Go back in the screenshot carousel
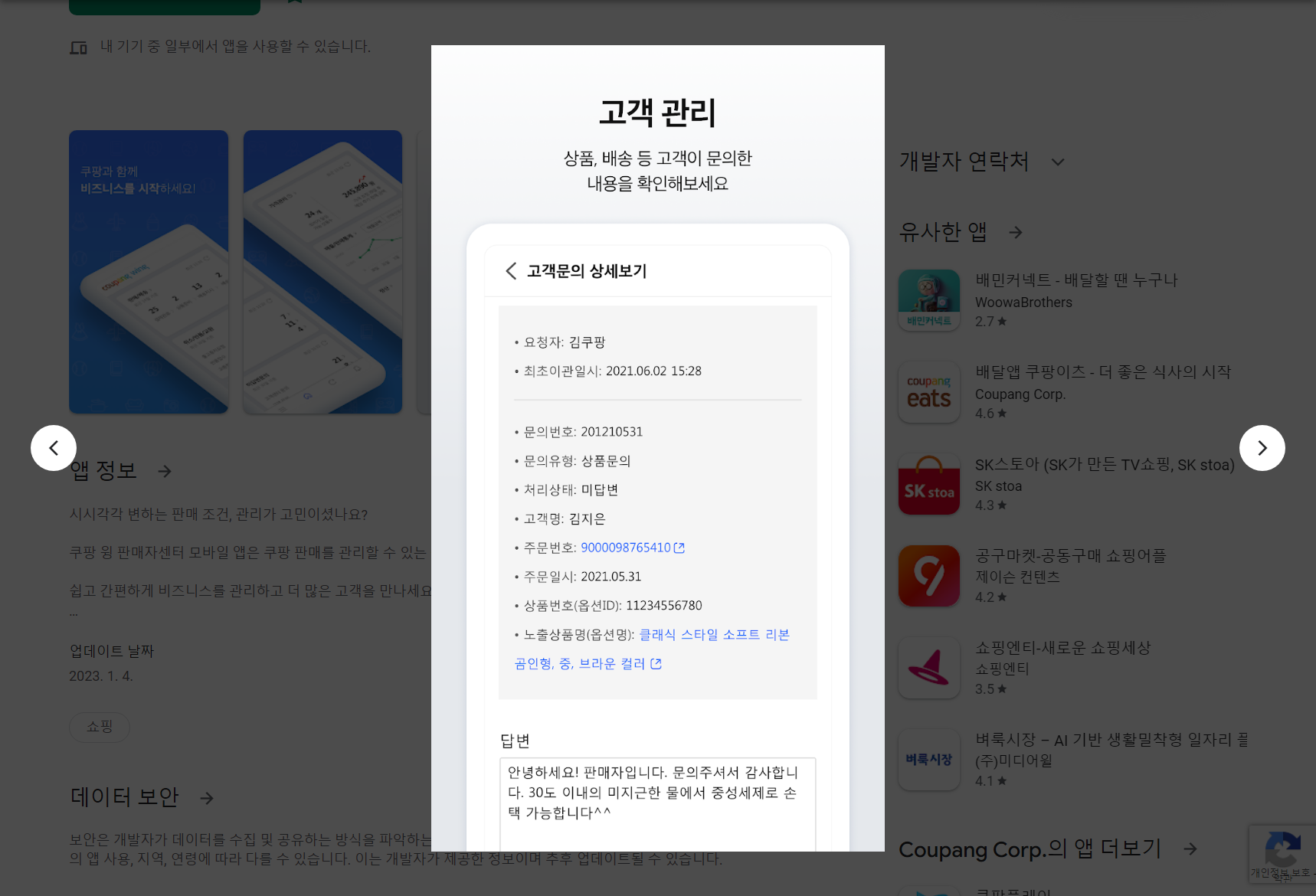 (54, 448)
